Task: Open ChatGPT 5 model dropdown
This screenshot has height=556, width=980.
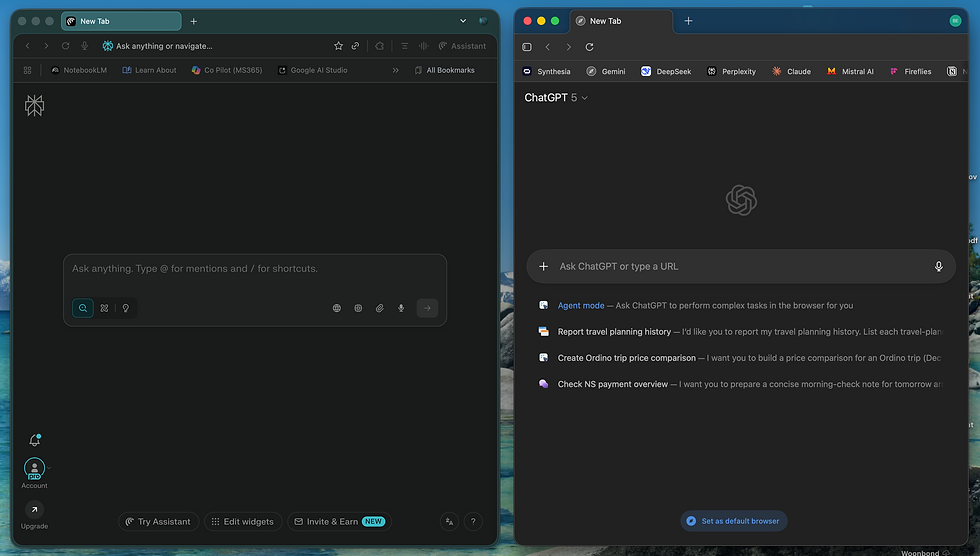Action: click(x=556, y=97)
